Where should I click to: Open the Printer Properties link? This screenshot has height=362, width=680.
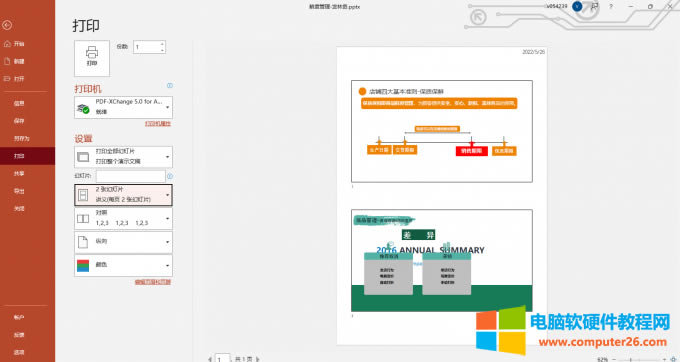tap(158, 124)
